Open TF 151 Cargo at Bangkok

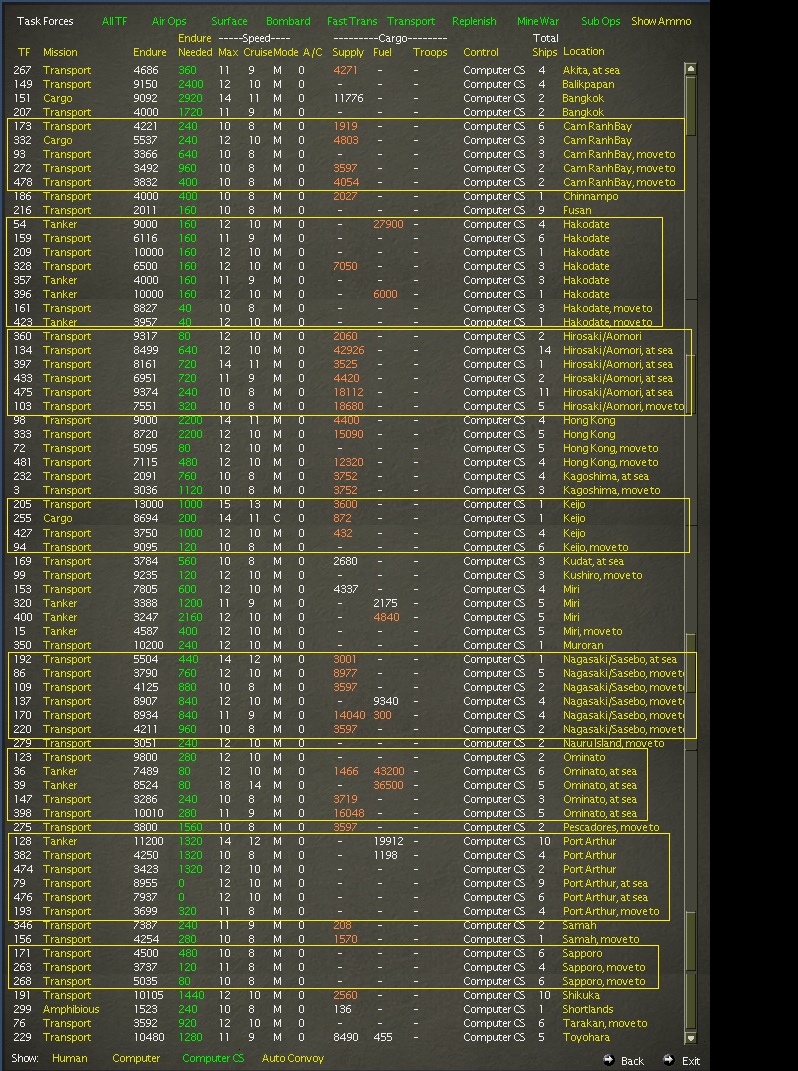point(345,98)
